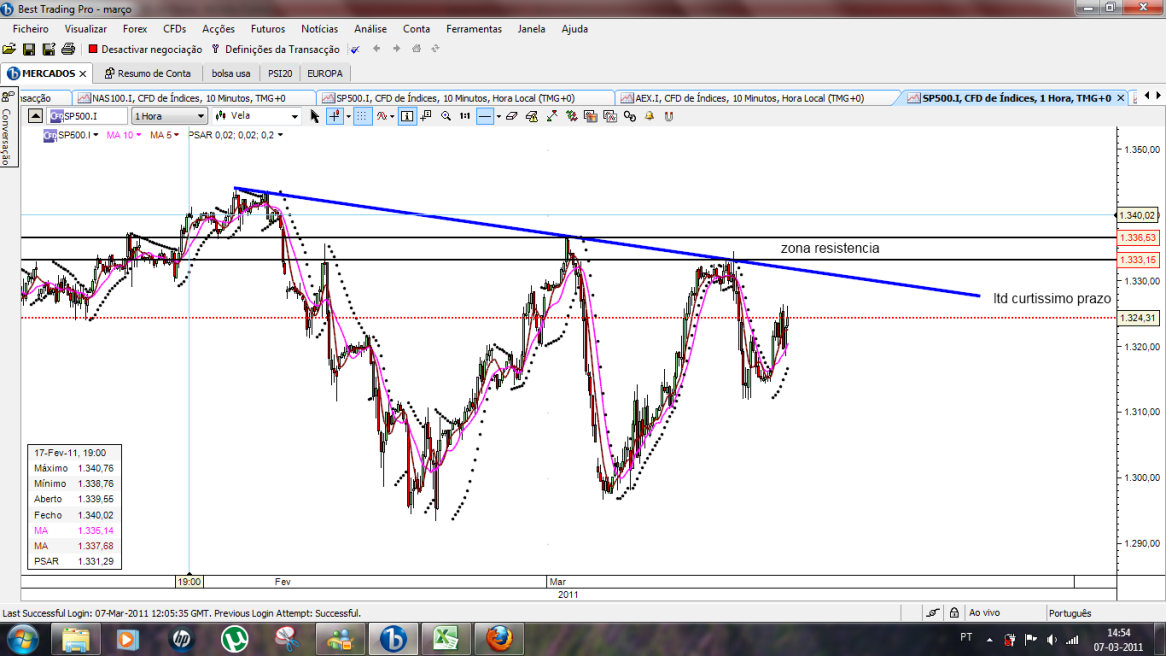This screenshot has height=656, width=1166.
Task: Toggle Desactivar negociação trading switch
Action: pyautogui.click(x=145, y=49)
